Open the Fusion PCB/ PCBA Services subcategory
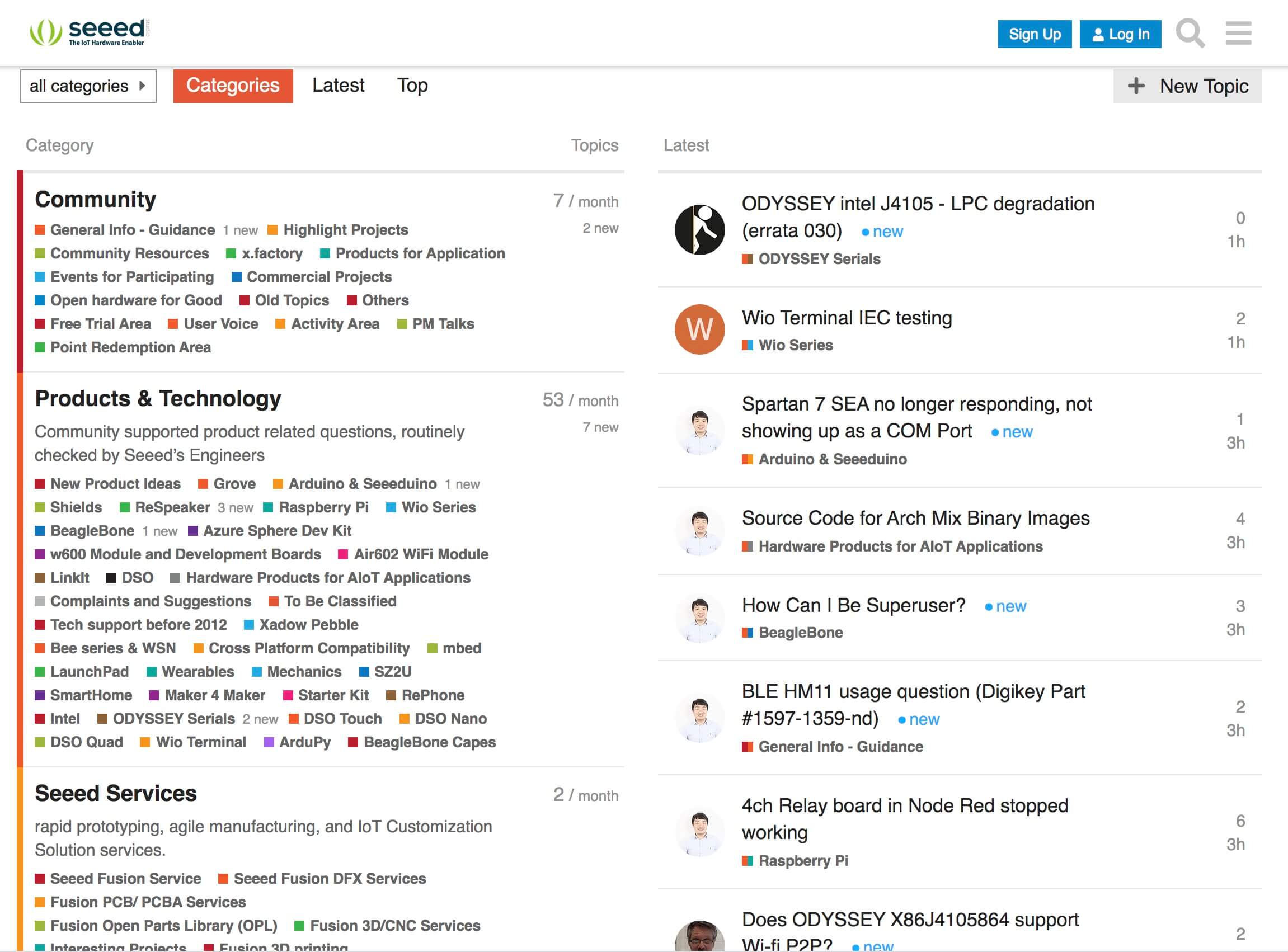 click(140, 902)
